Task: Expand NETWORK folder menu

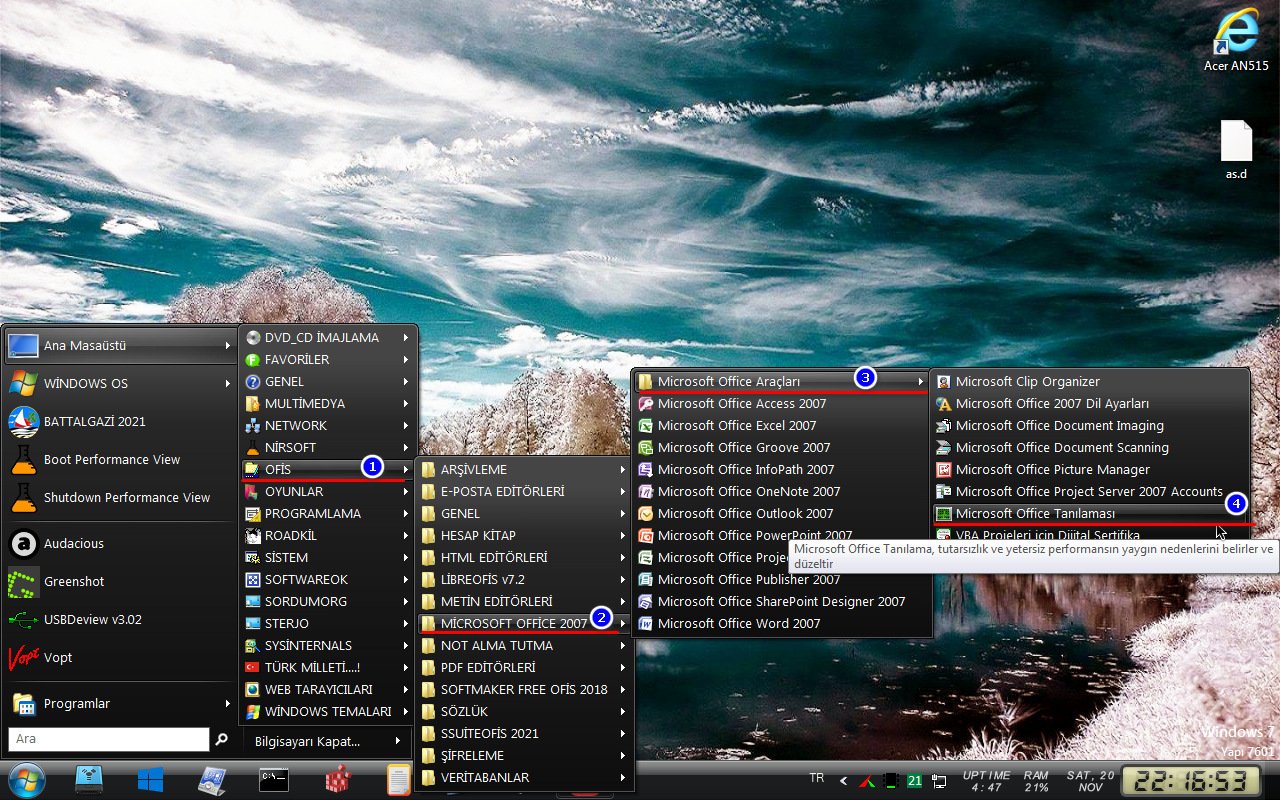Action: (x=328, y=425)
